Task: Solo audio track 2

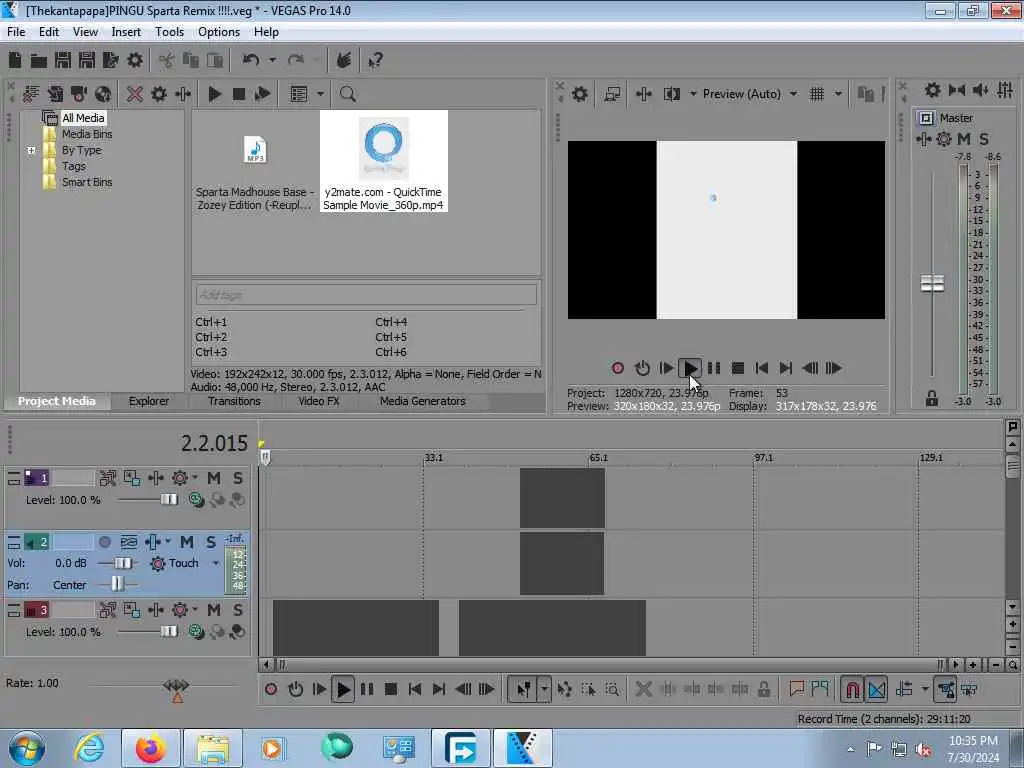Action: [211, 542]
